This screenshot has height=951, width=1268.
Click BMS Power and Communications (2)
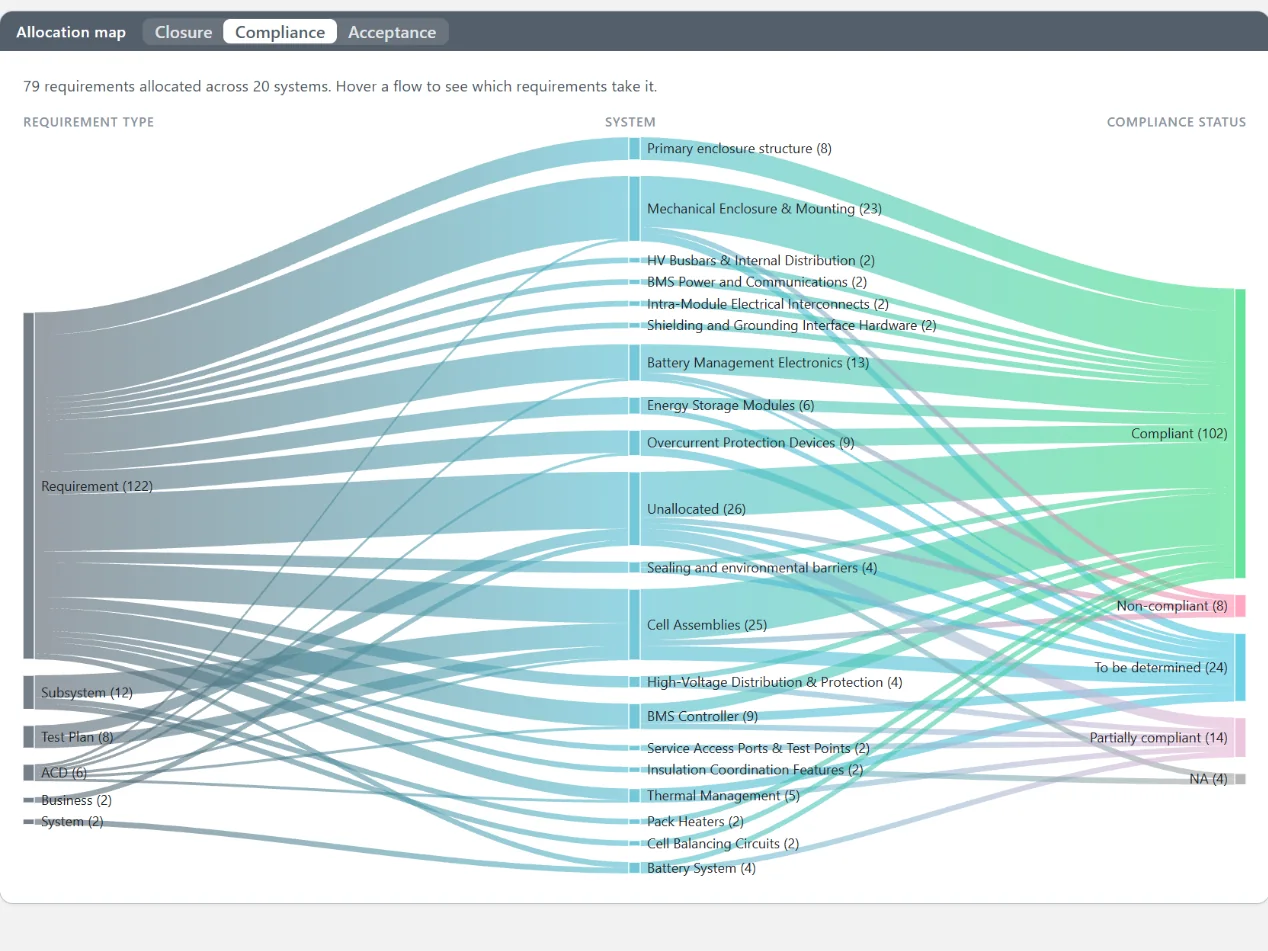[757, 282]
